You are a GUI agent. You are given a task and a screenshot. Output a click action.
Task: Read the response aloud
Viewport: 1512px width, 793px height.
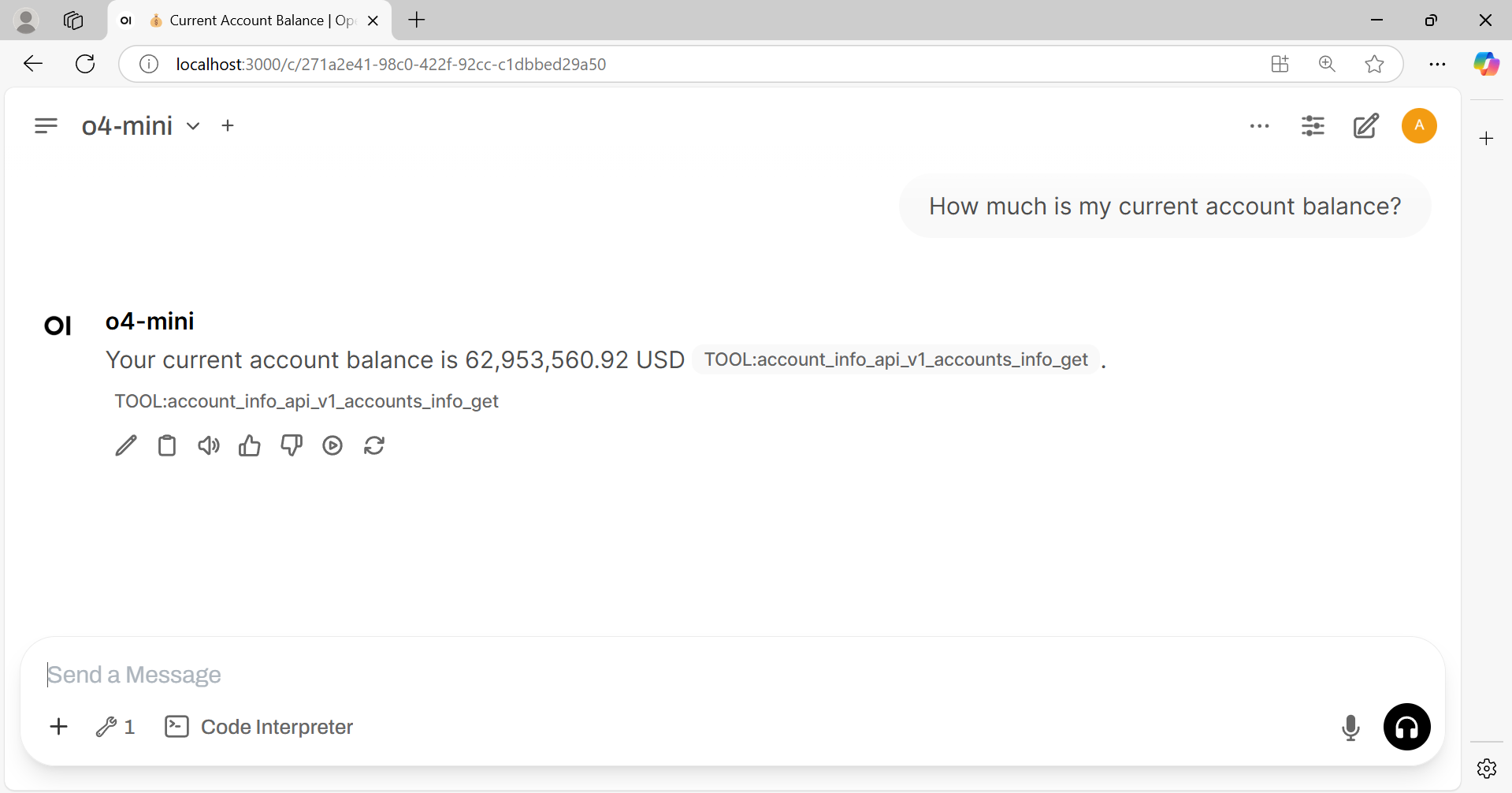(x=209, y=446)
